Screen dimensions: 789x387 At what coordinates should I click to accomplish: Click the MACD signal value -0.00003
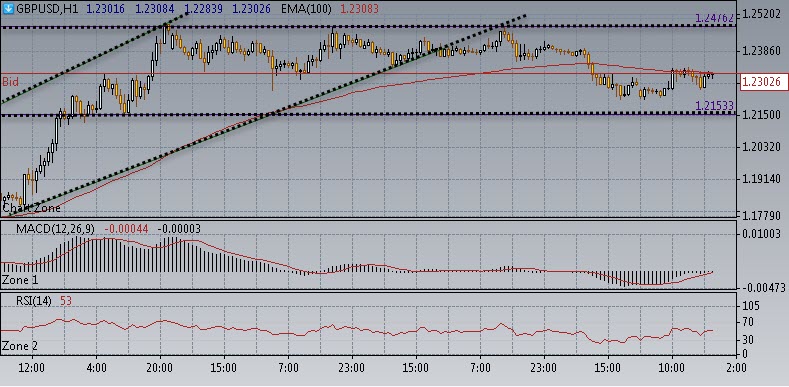coord(179,229)
